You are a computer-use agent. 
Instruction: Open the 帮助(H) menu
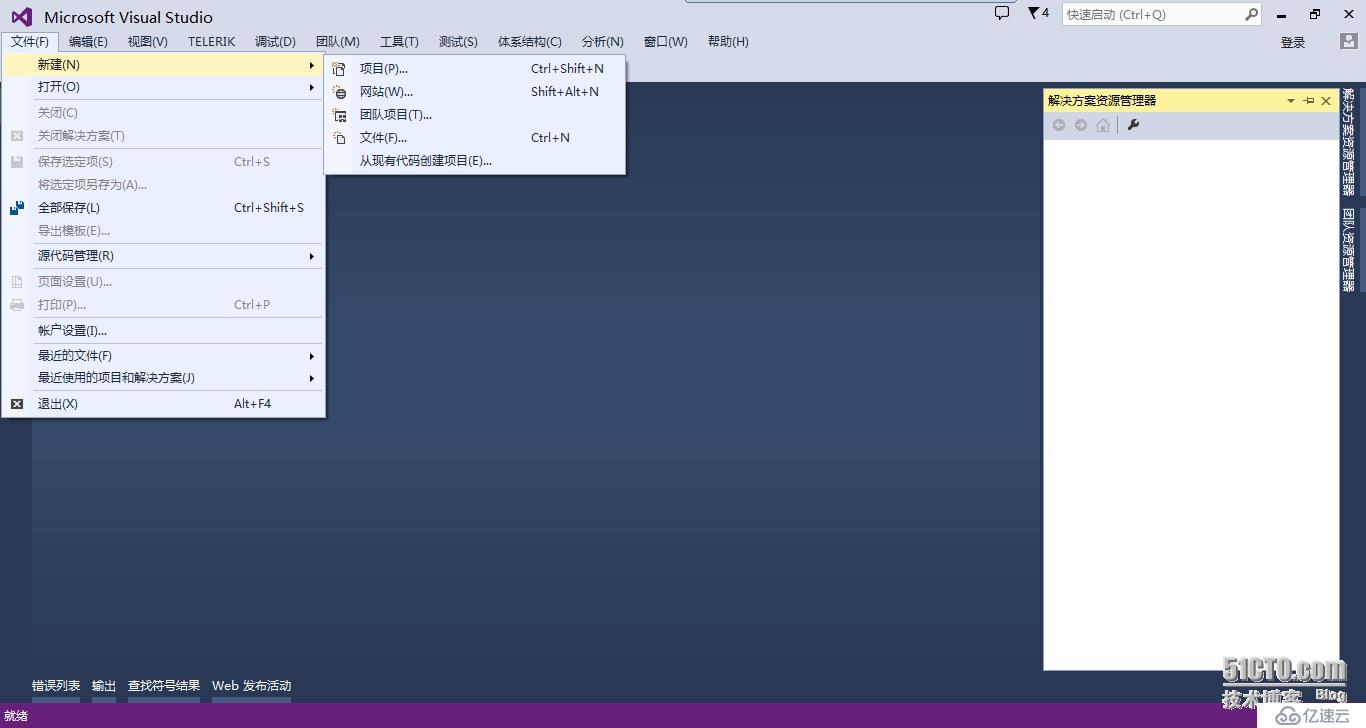click(x=728, y=42)
